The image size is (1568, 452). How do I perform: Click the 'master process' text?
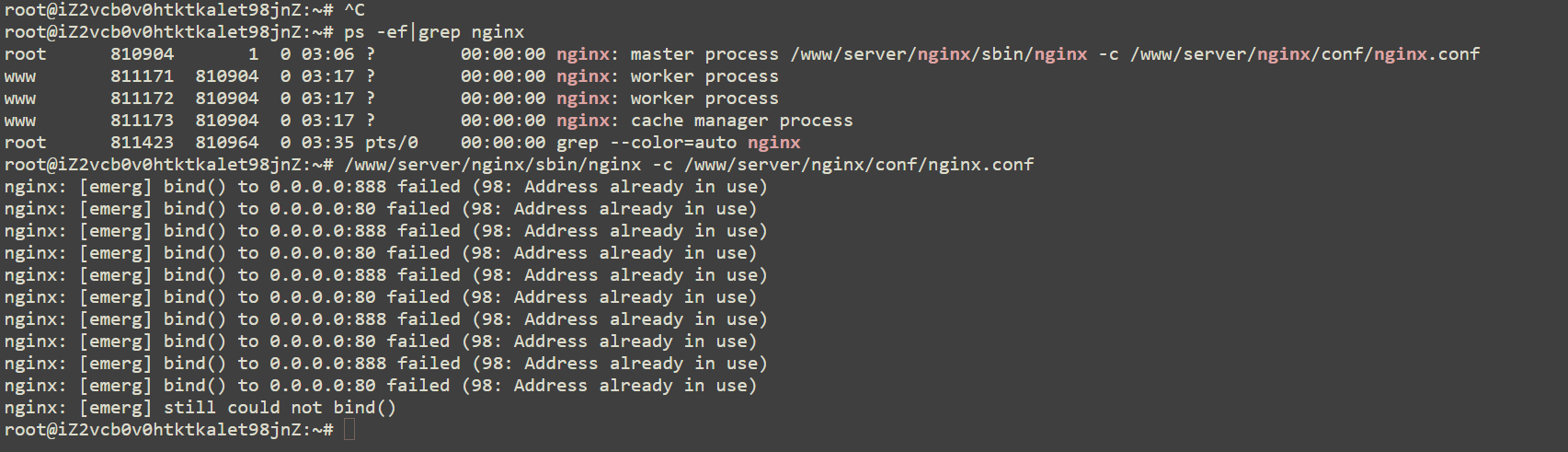pyautogui.click(x=704, y=54)
